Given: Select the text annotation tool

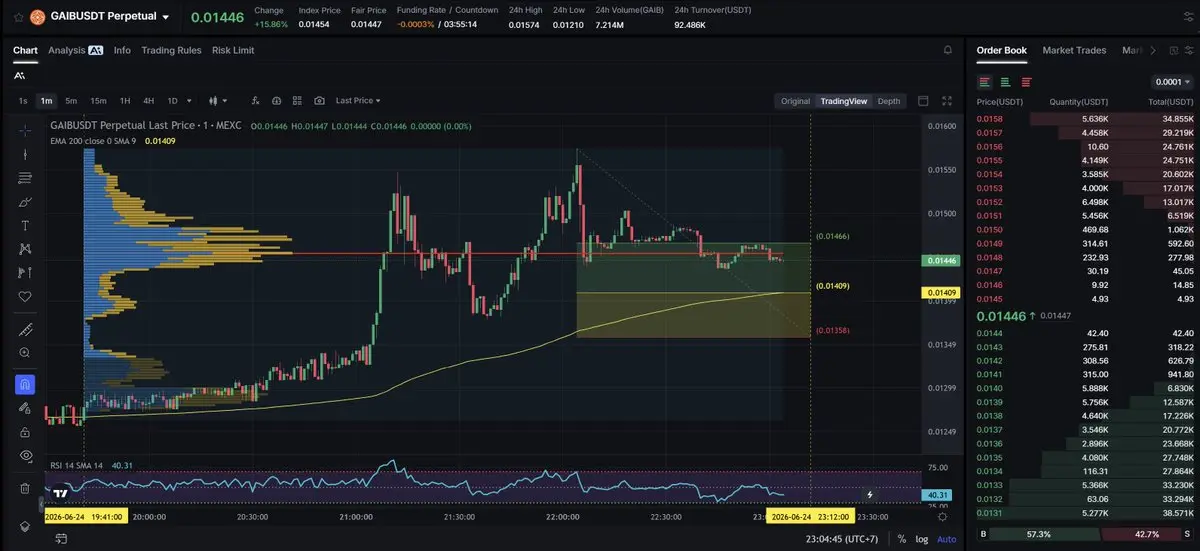Looking at the screenshot, I should coord(25,226).
